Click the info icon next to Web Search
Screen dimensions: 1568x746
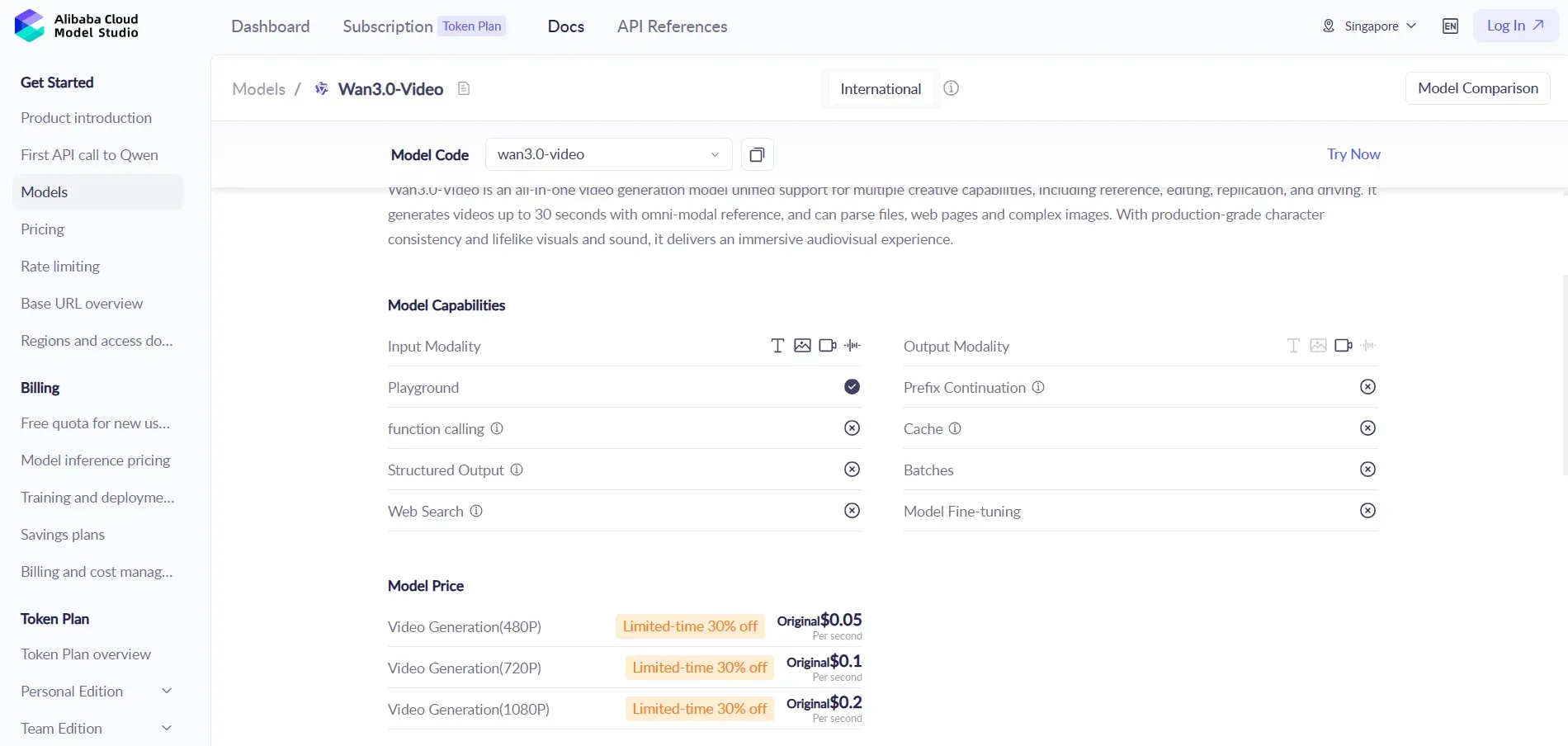coord(476,511)
